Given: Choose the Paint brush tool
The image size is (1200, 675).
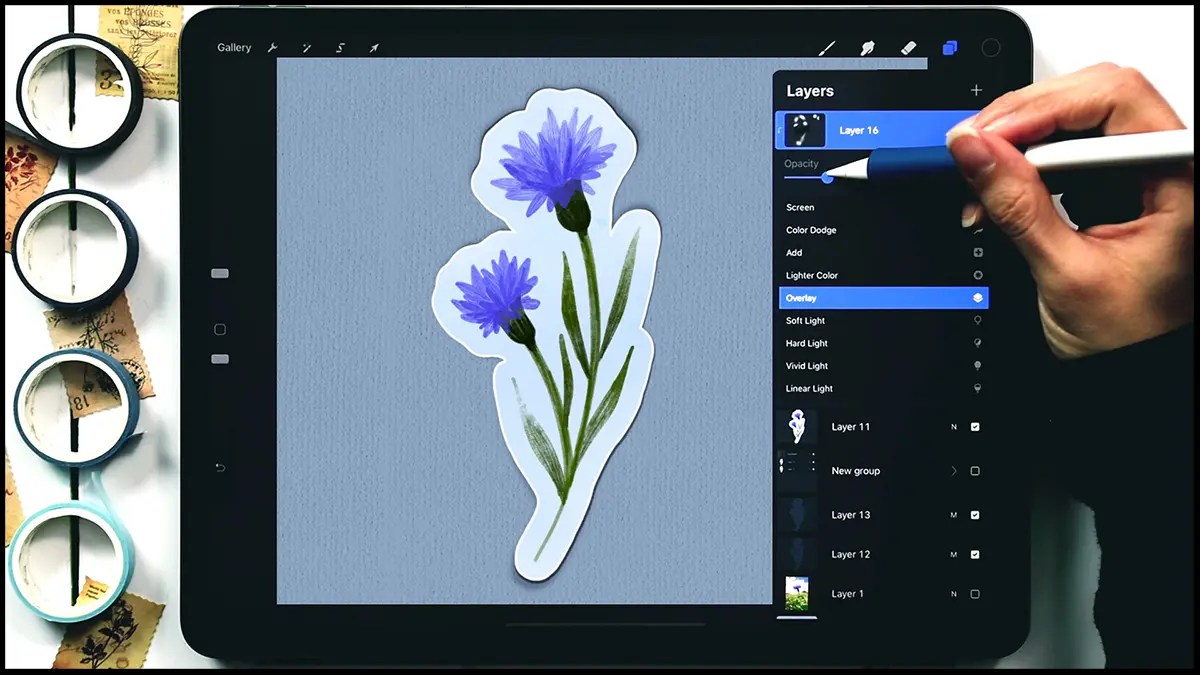Looking at the screenshot, I should click(827, 48).
